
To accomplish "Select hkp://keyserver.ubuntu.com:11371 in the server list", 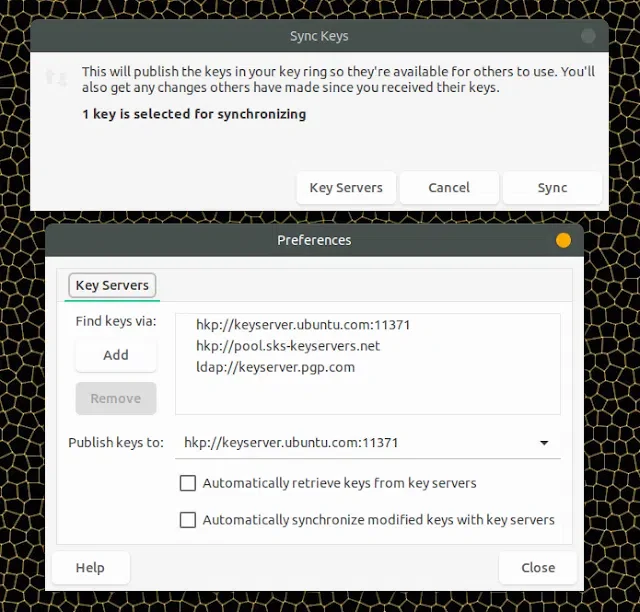I will coord(303,325).
